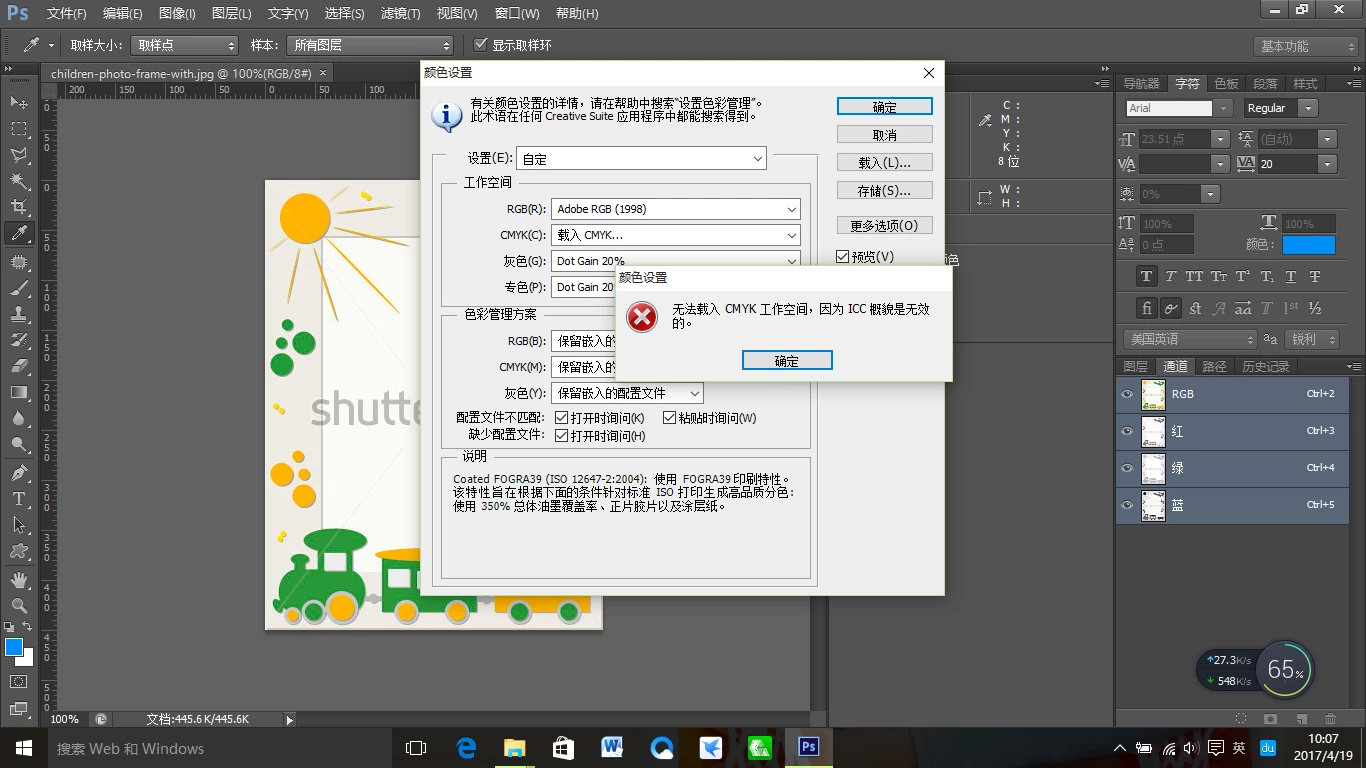Open the 灰色(Y) policy dropdown
This screenshot has width=1366, height=768.
[628, 393]
